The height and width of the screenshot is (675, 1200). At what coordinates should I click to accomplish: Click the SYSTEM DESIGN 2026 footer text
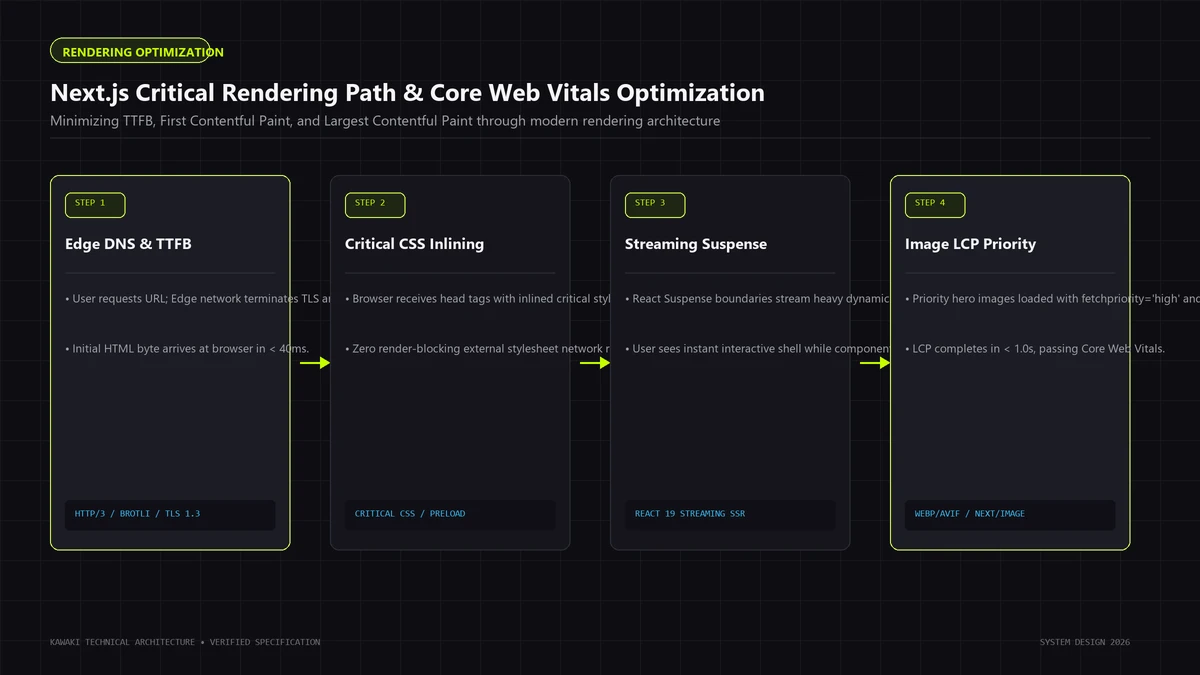[1085, 642]
